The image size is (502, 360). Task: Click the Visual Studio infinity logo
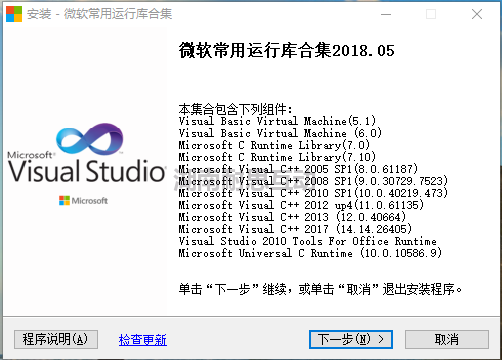point(90,139)
